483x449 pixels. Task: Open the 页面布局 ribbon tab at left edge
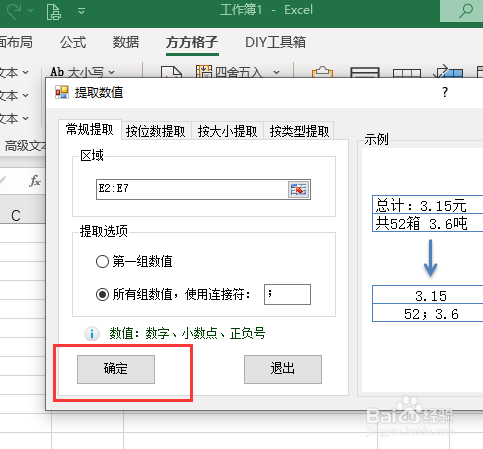16,42
